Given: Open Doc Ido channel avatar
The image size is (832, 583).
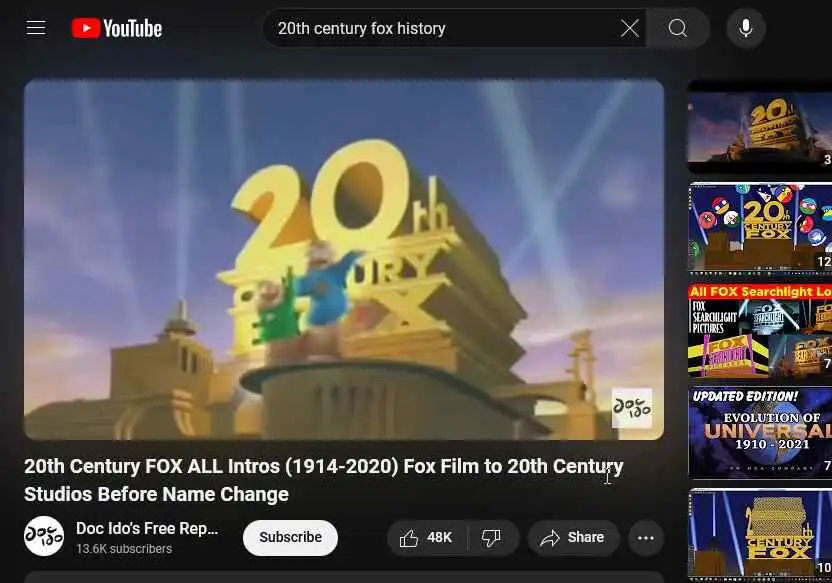Looking at the screenshot, I should (44, 536).
